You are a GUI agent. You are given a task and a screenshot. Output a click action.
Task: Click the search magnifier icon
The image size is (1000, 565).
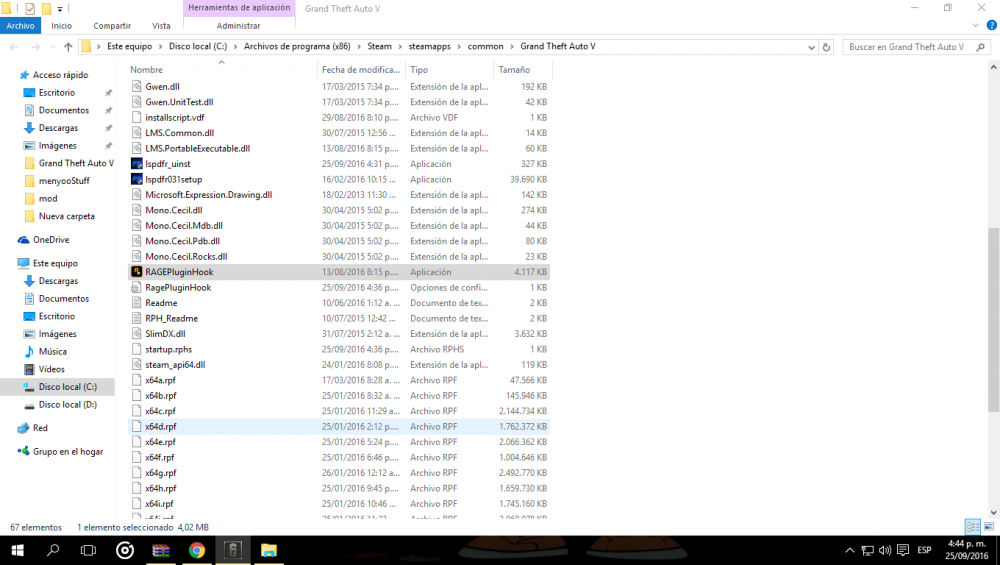tap(981, 47)
